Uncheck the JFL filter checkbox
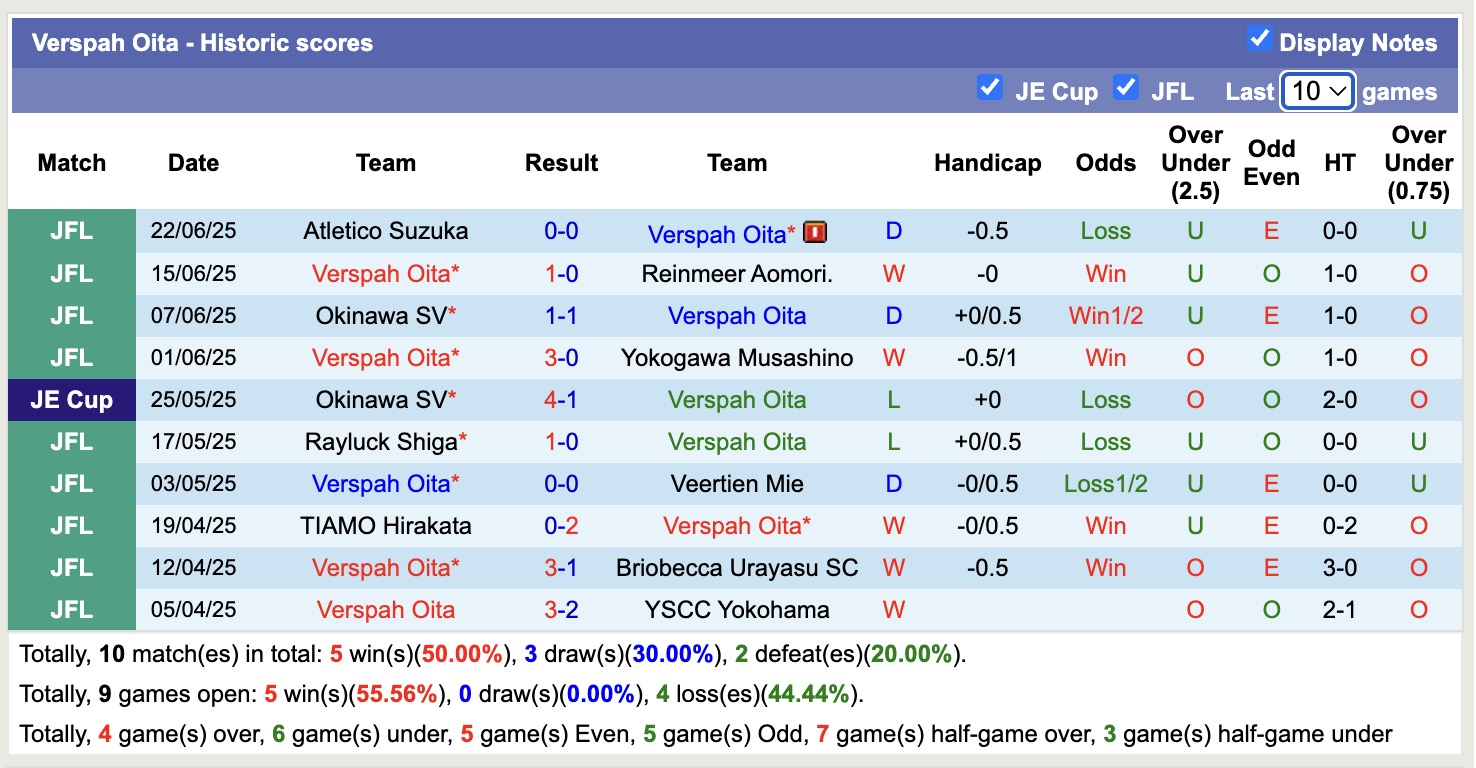The height and width of the screenshot is (768, 1476). coord(1126,88)
